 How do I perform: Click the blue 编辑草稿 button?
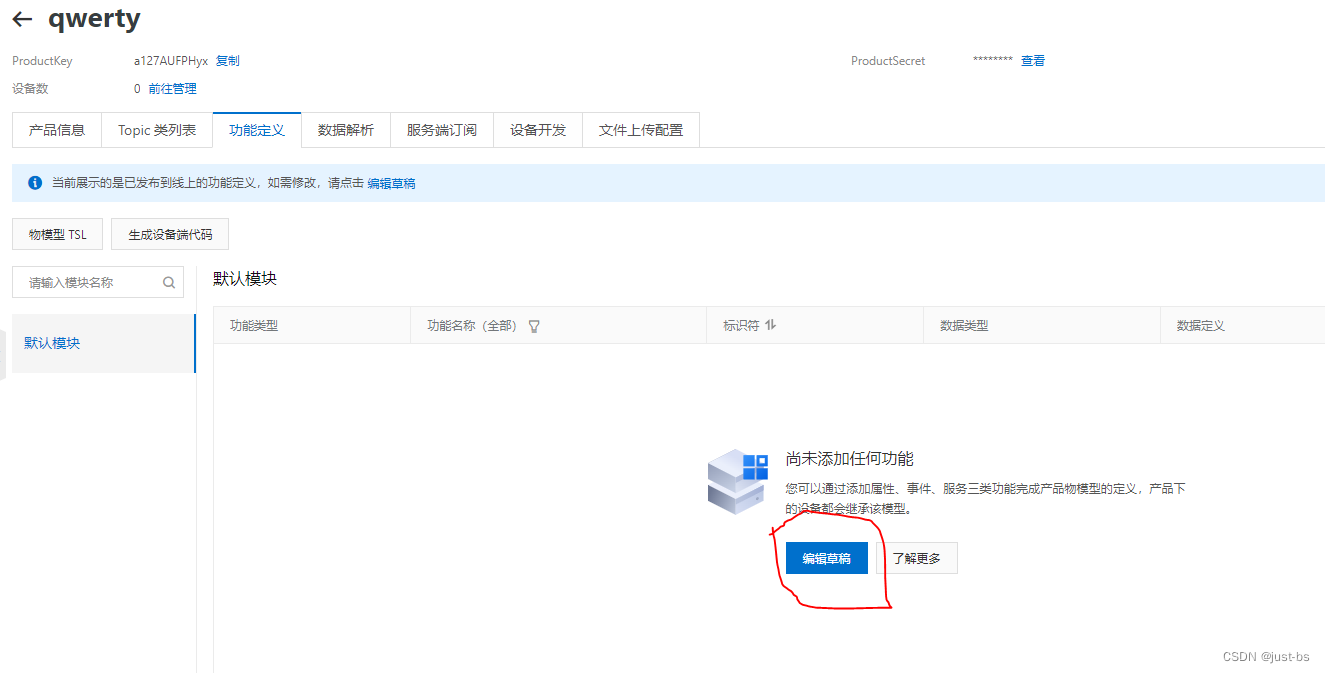click(827, 558)
